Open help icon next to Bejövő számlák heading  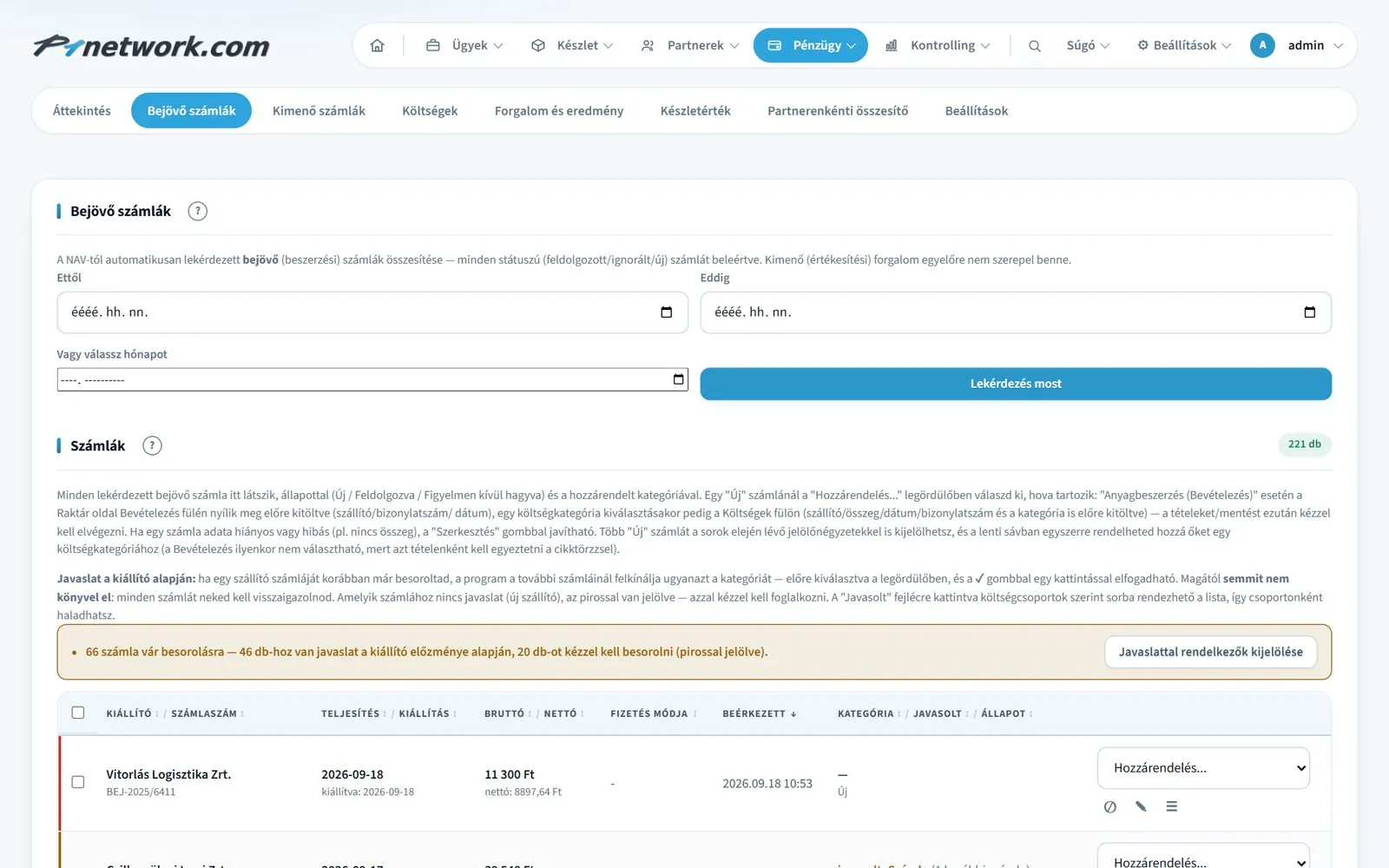(x=198, y=211)
